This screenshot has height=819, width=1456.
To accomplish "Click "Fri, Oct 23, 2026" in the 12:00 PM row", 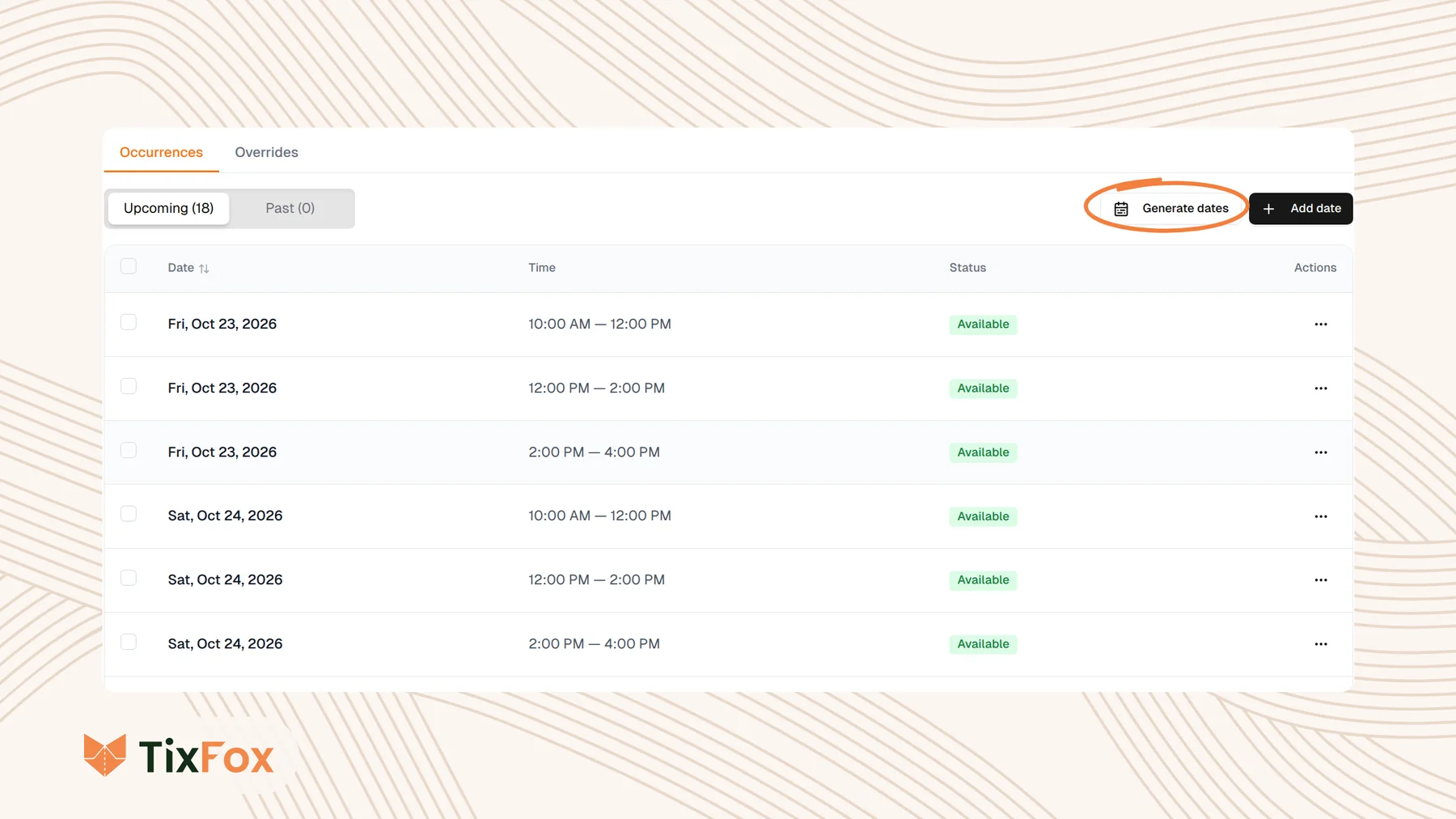I will pos(222,388).
